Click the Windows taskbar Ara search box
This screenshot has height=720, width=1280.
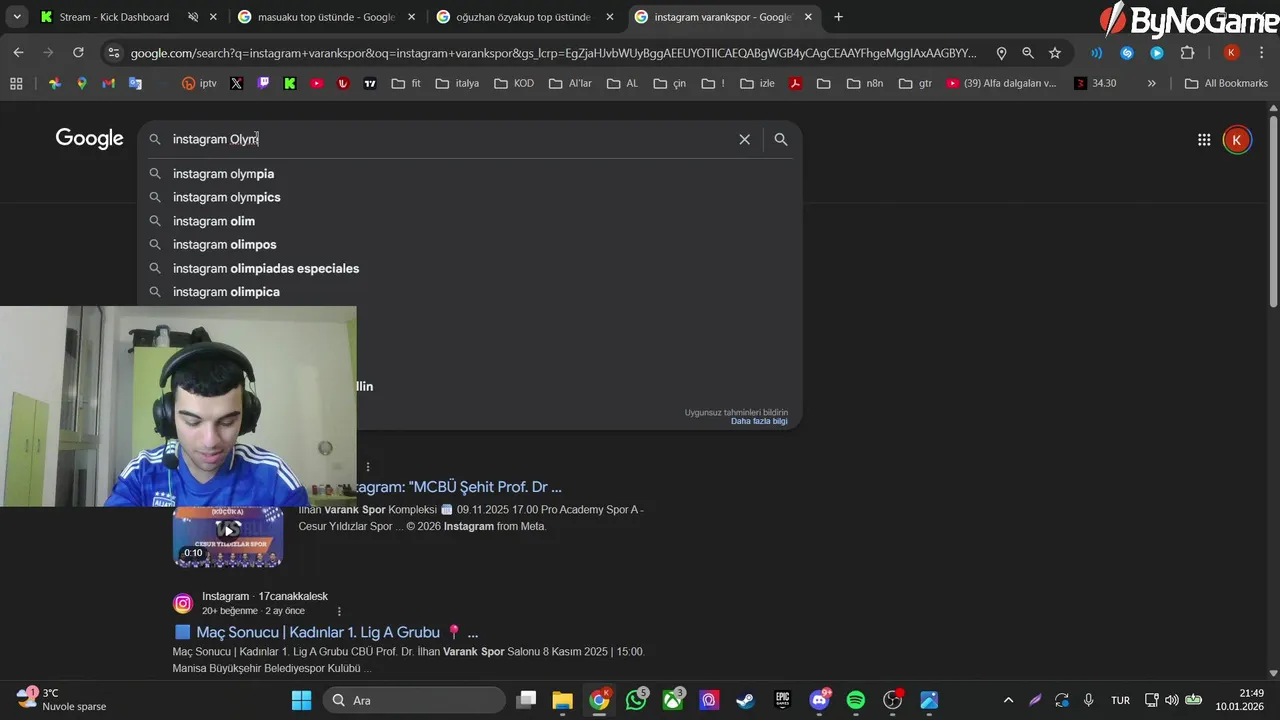click(414, 700)
